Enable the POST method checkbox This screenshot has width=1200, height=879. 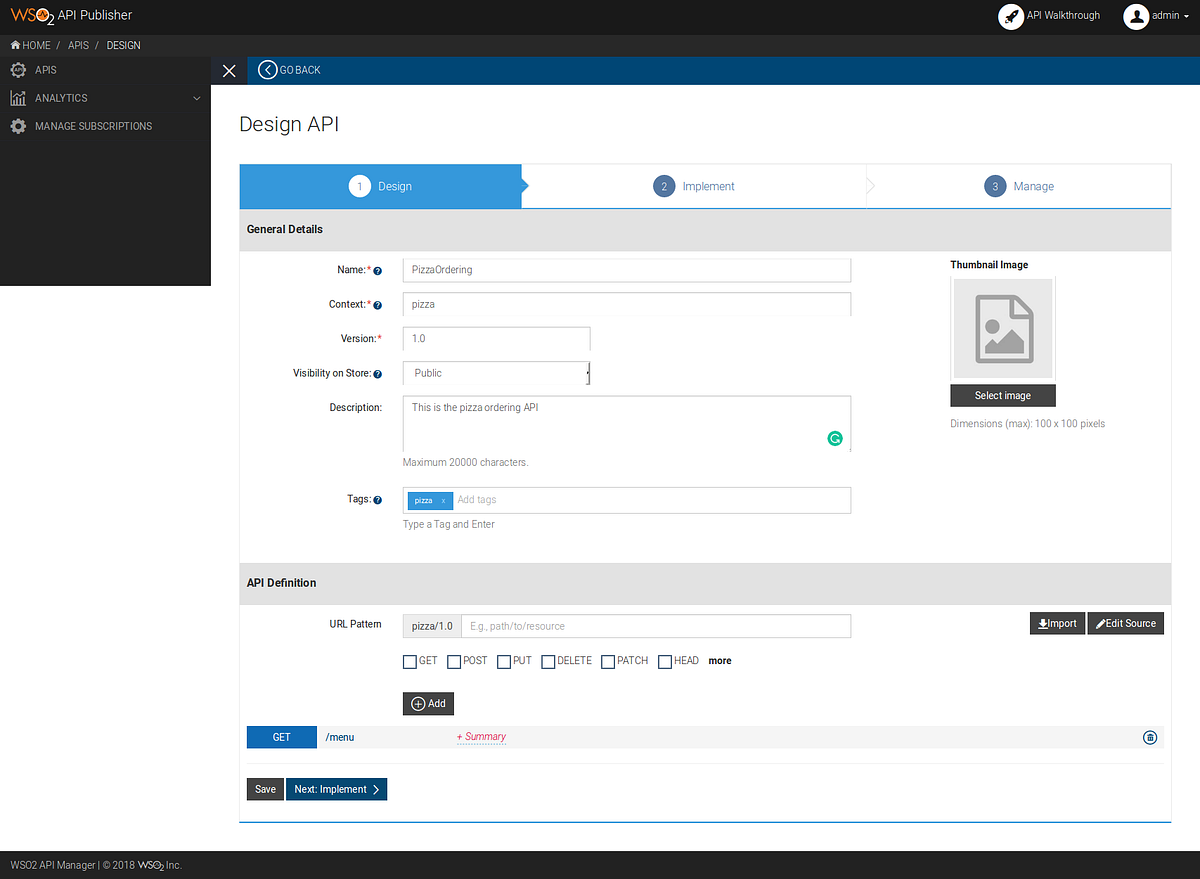tap(453, 661)
